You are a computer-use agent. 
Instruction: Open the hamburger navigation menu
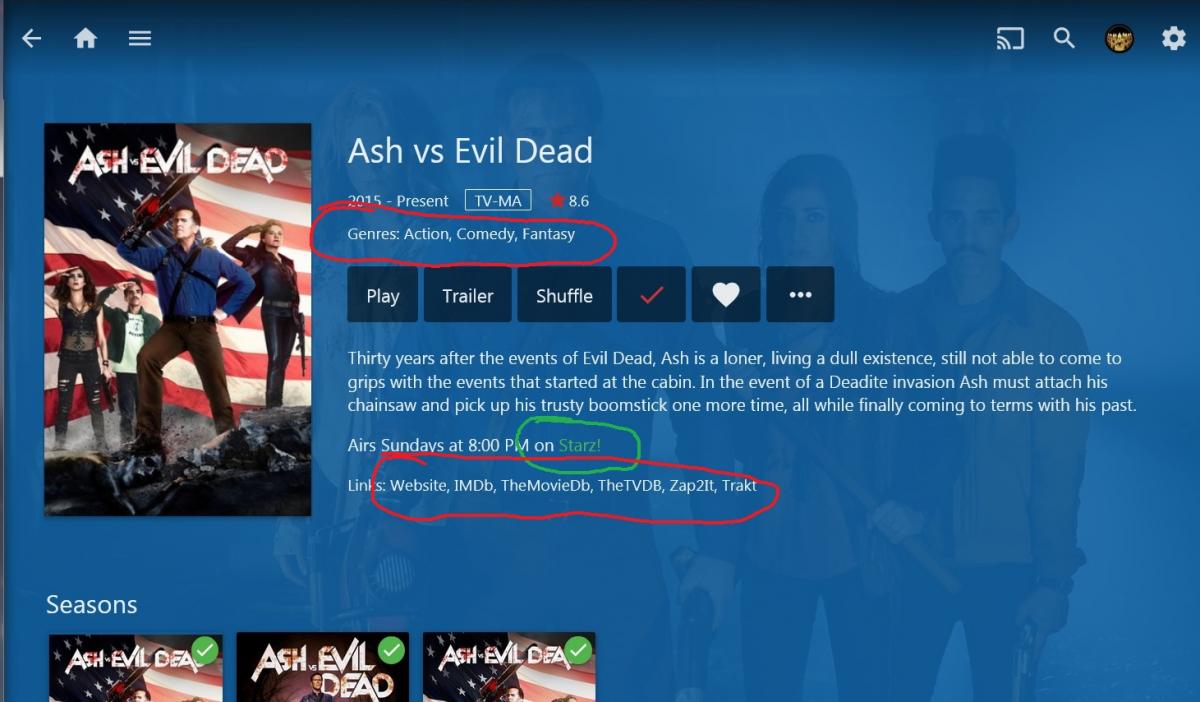(140, 38)
